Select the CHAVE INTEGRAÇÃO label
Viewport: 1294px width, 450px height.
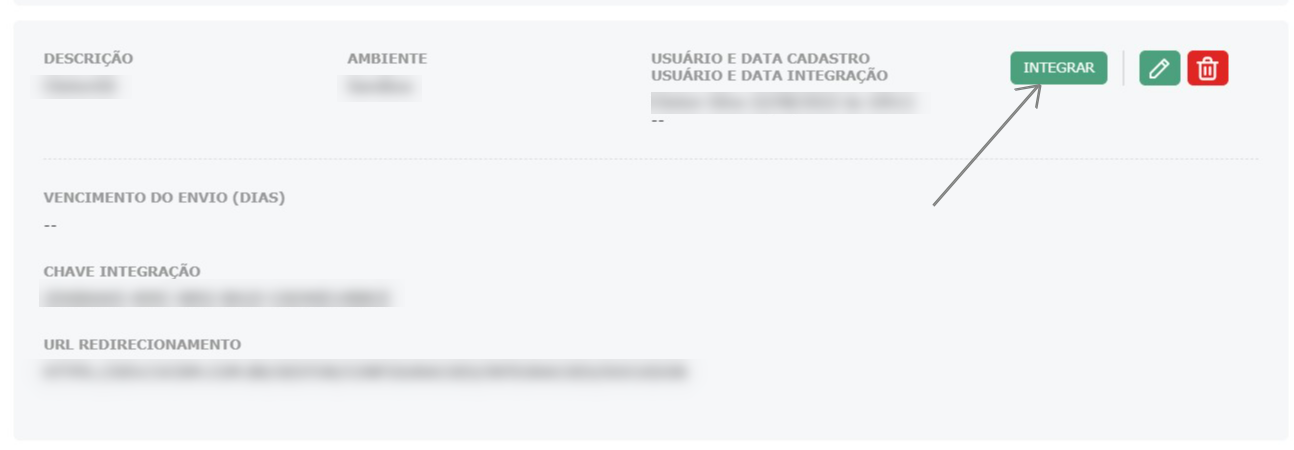122,272
